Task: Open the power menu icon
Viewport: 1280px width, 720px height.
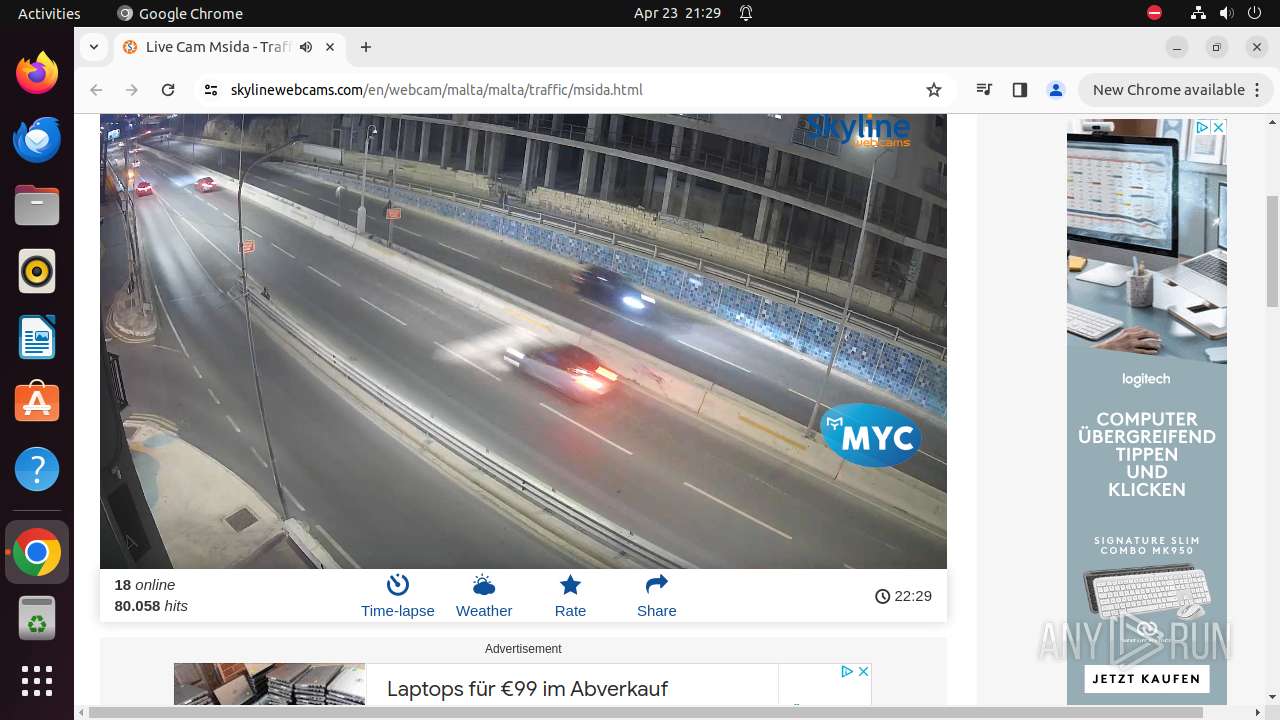Action: click(1253, 13)
